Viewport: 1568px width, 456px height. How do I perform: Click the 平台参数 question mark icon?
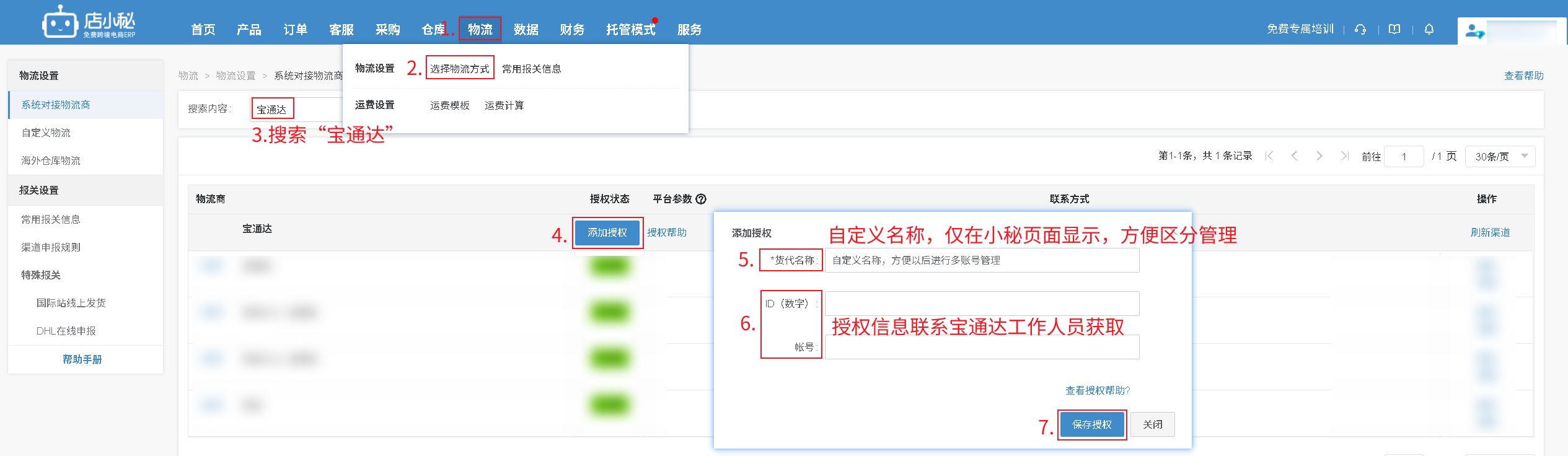coord(701,199)
